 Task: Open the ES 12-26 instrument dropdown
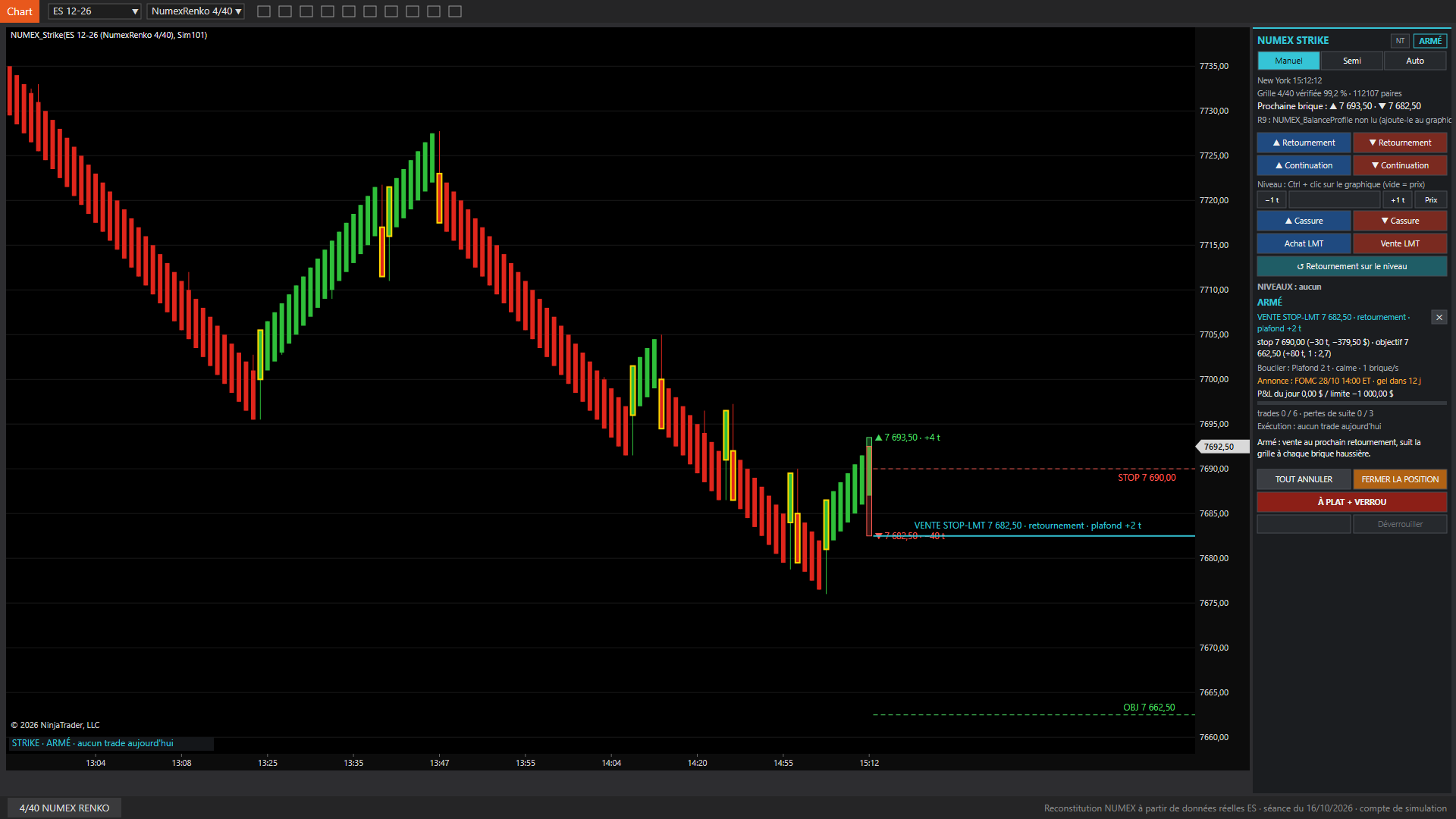point(95,11)
